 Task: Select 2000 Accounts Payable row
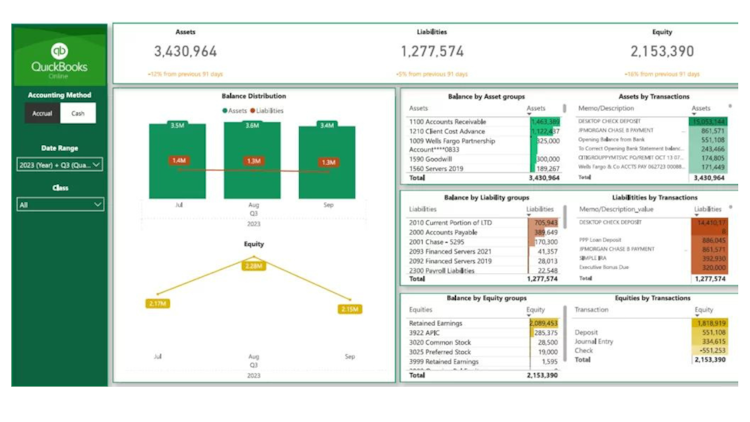(x=483, y=233)
